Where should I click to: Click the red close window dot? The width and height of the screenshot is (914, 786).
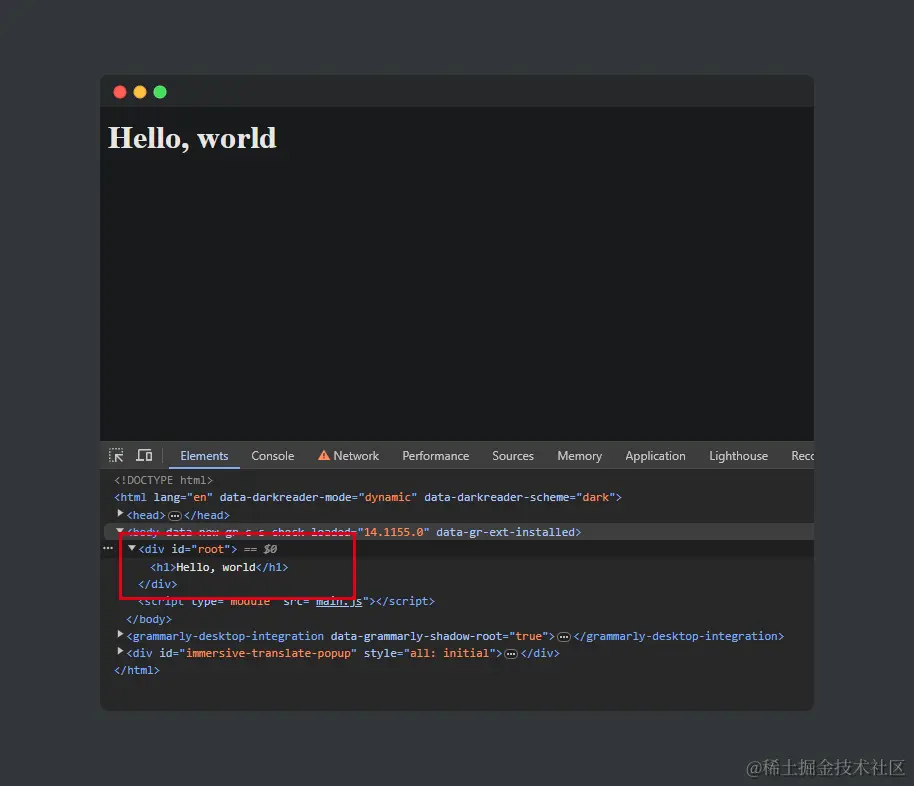(x=120, y=92)
